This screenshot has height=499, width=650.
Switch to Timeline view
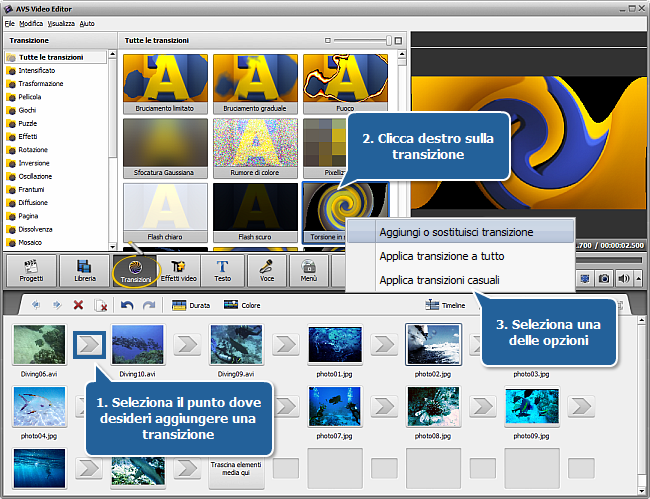[445, 305]
